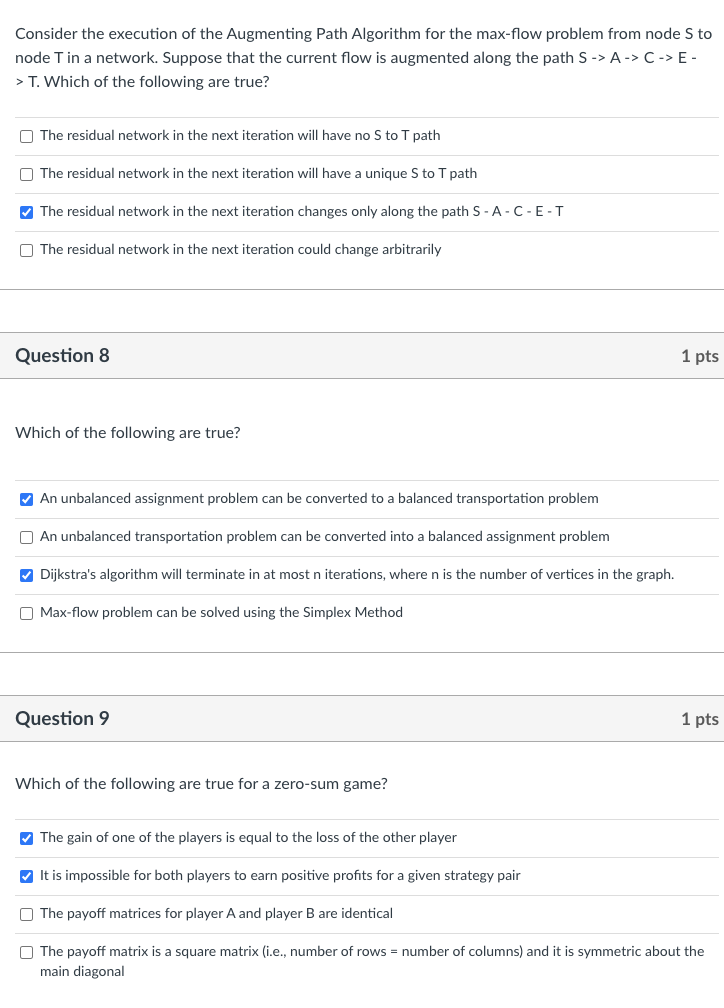Click the Question 8 heading
The height and width of the screenshot is (1008, 724).
[x=62, y=356]
